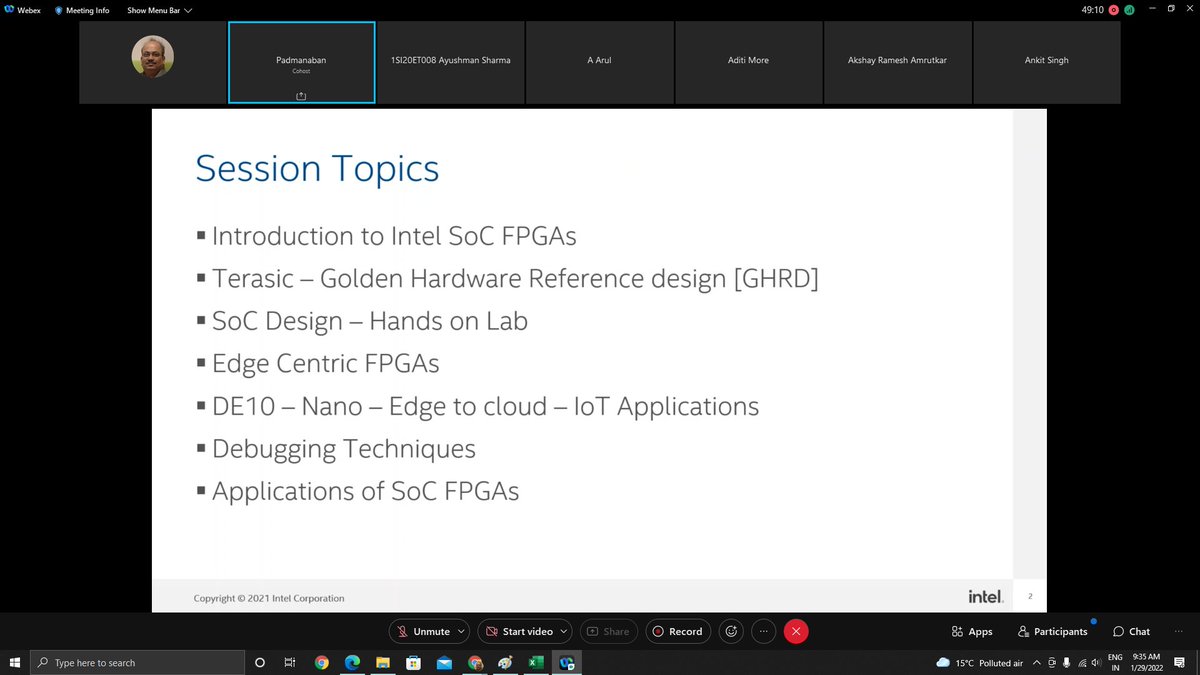The width and height of the screenshot is (1200, 675).
Task: Open Microsoft Edge from taskbar
Action: 352,662
